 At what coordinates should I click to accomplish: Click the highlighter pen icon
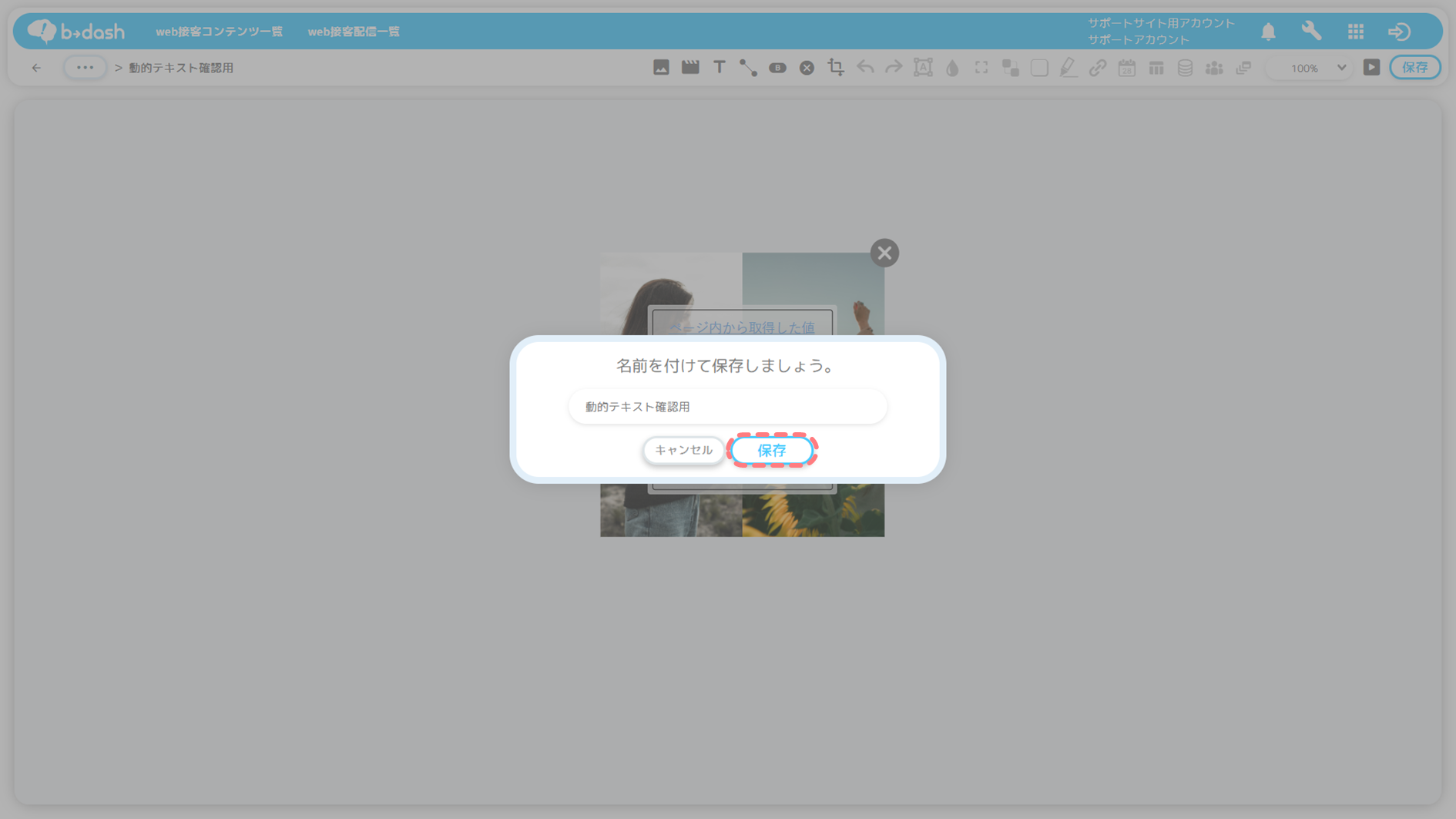coord(1069,68)
